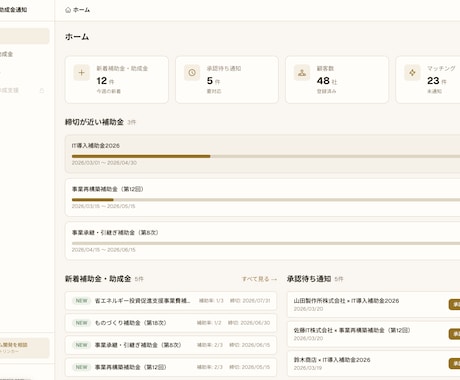Viewport: 460px width, 380px height.
Task: Open 事業承継・引継ぎ補助金（第8次）new-arrival row
Action: click(171, 345)
